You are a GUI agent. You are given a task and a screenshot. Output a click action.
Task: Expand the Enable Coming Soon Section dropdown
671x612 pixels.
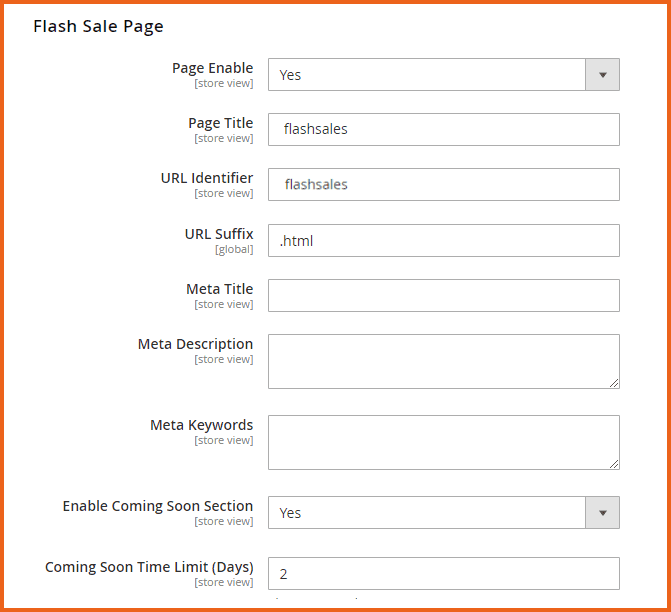[x=443, y=513]
